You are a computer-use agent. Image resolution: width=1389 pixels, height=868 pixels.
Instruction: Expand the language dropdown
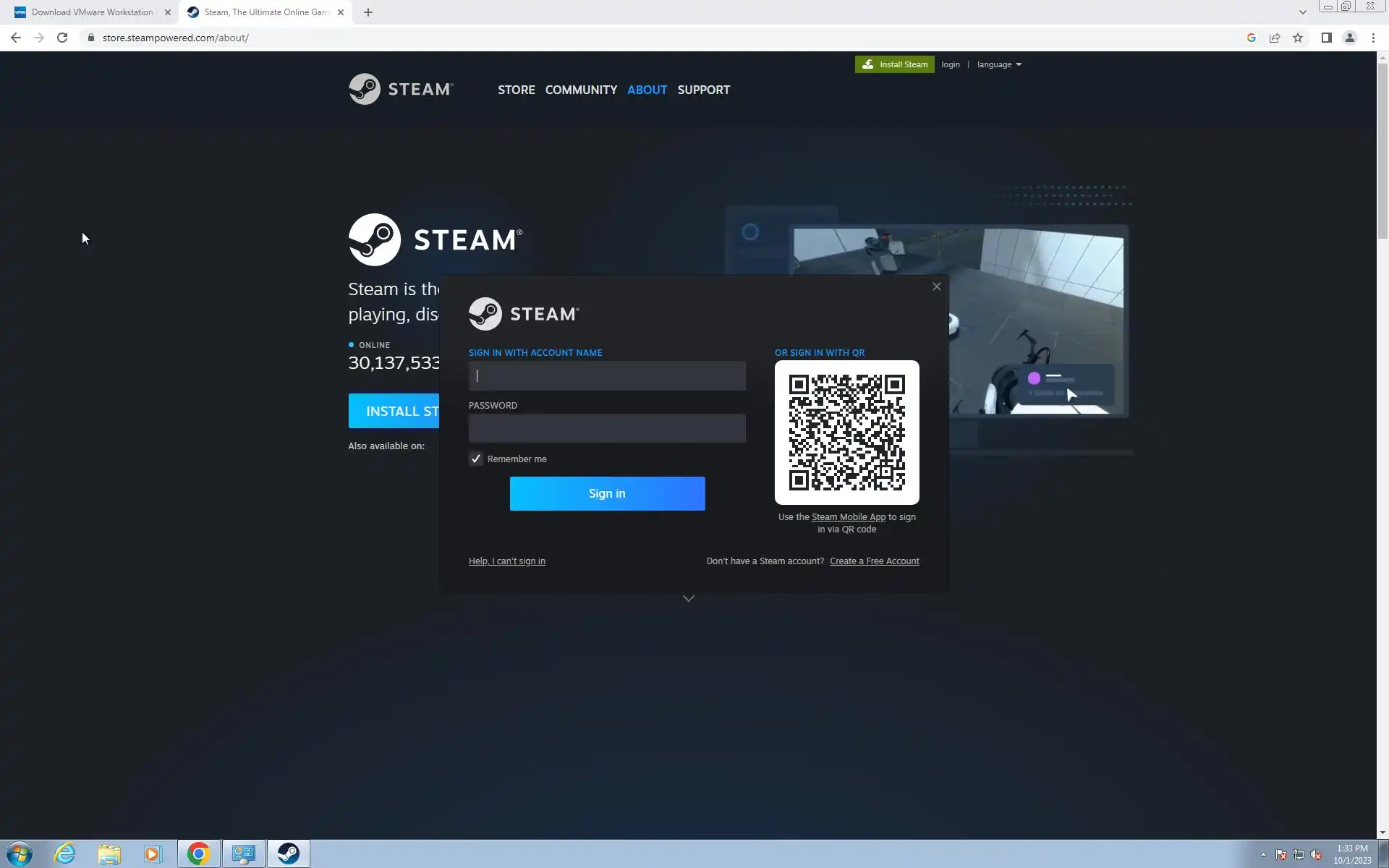tap(999, 64)
